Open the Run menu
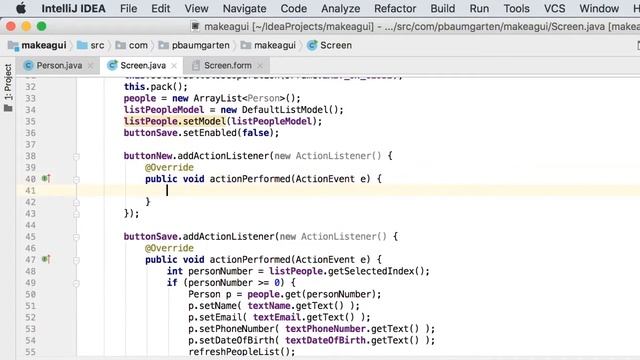The image size is (640, 360). (479, 8)
